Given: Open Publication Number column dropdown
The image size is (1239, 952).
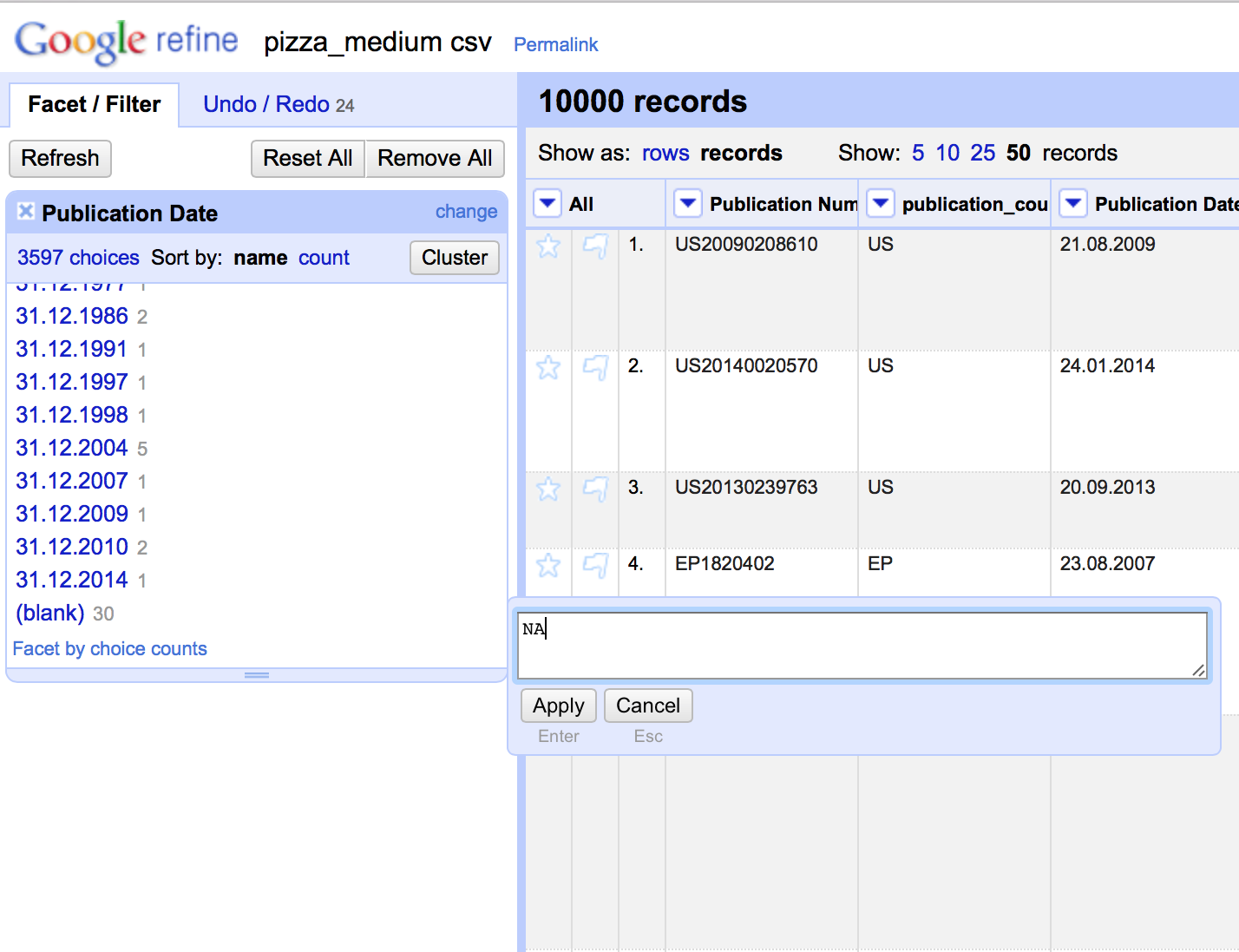Looking at the screenshot, I should 688,204.
